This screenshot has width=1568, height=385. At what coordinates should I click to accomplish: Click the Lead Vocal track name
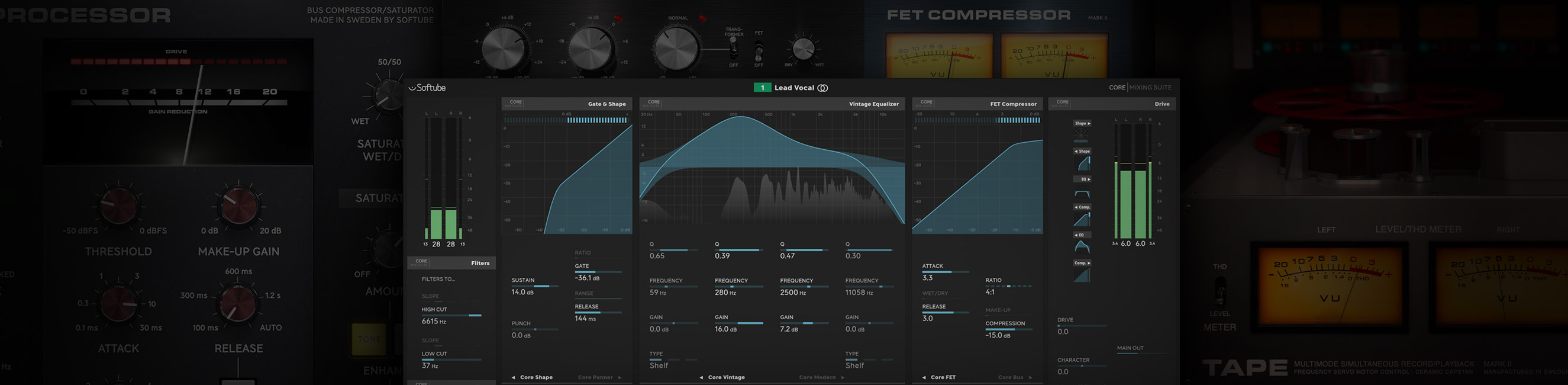click(793, 88)
